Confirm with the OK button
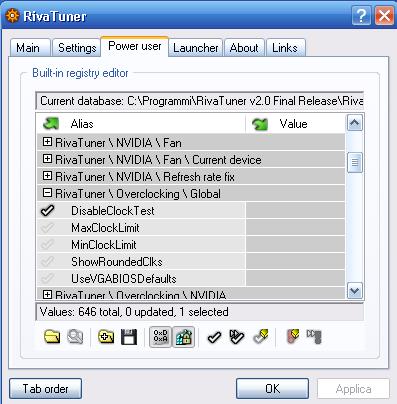Viewport: 397px width, 404px height. coord(272,388)
